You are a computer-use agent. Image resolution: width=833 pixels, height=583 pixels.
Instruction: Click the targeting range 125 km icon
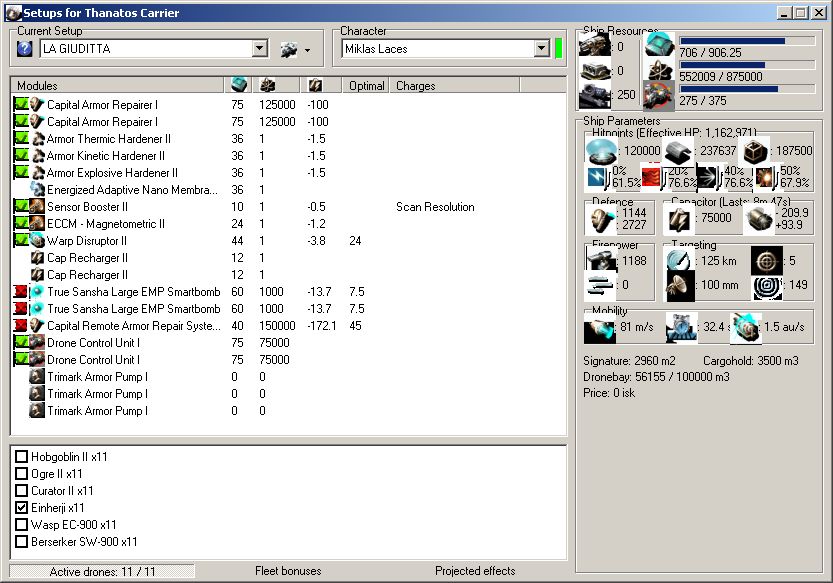tap(679, 260)
